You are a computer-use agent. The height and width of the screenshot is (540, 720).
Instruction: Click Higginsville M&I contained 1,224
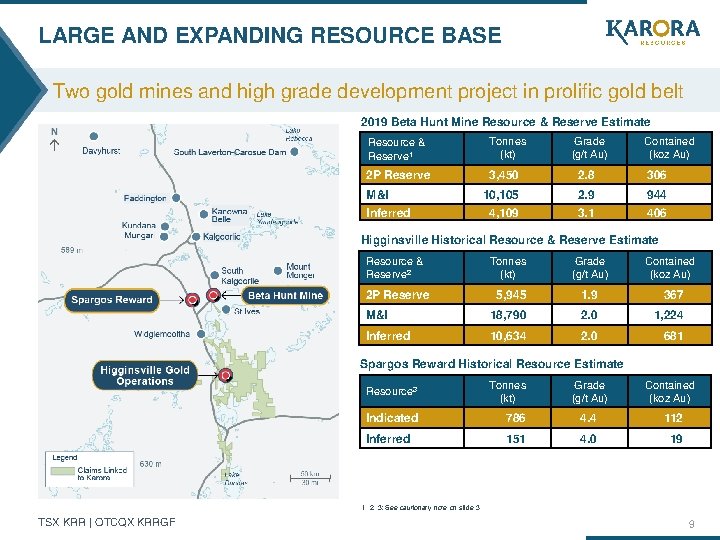(669, 315)
